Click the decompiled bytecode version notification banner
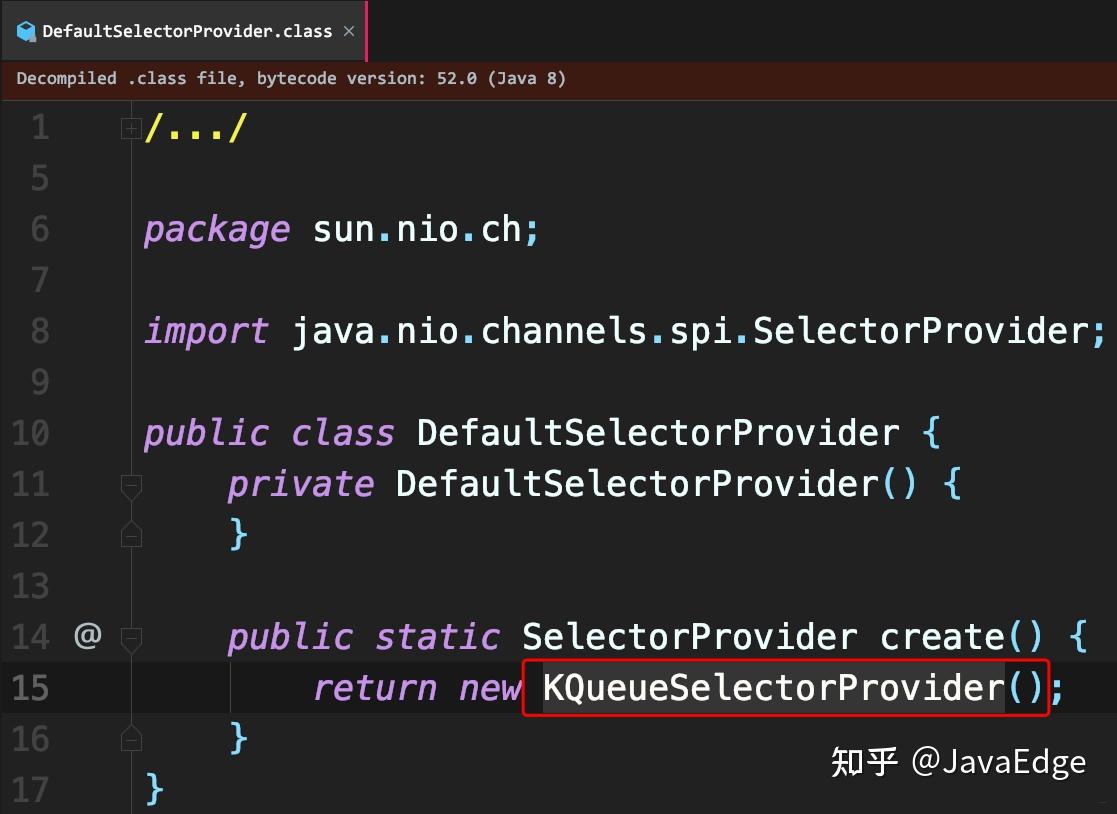The height and width of the screenshot is (814, 1117). click(x=290, y=78)
